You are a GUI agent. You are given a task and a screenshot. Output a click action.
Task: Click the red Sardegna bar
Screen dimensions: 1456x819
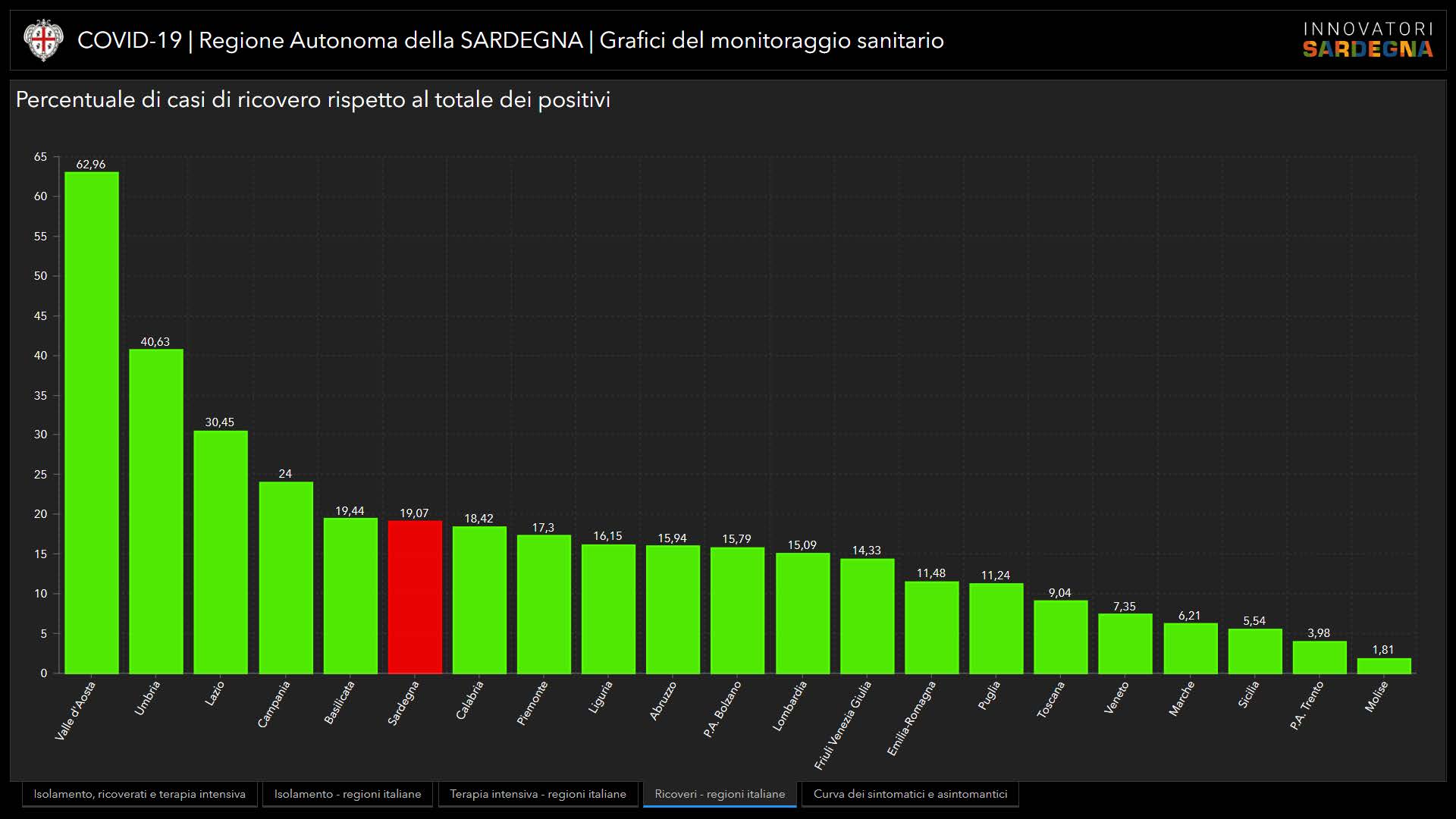(x=415, y=598)
